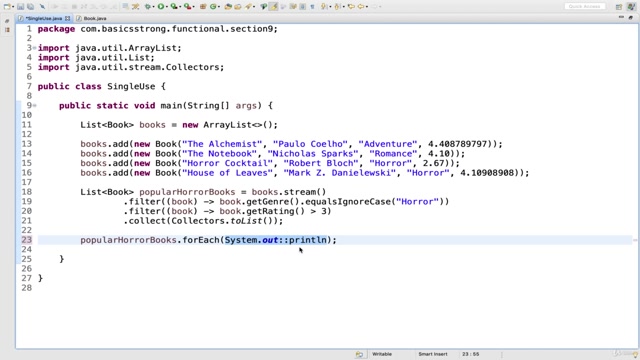Image resolution: width=640 pixels, height=360 pixels.
Task: Click the Previous Annotation icon
Action: click(x=337, y=7)
